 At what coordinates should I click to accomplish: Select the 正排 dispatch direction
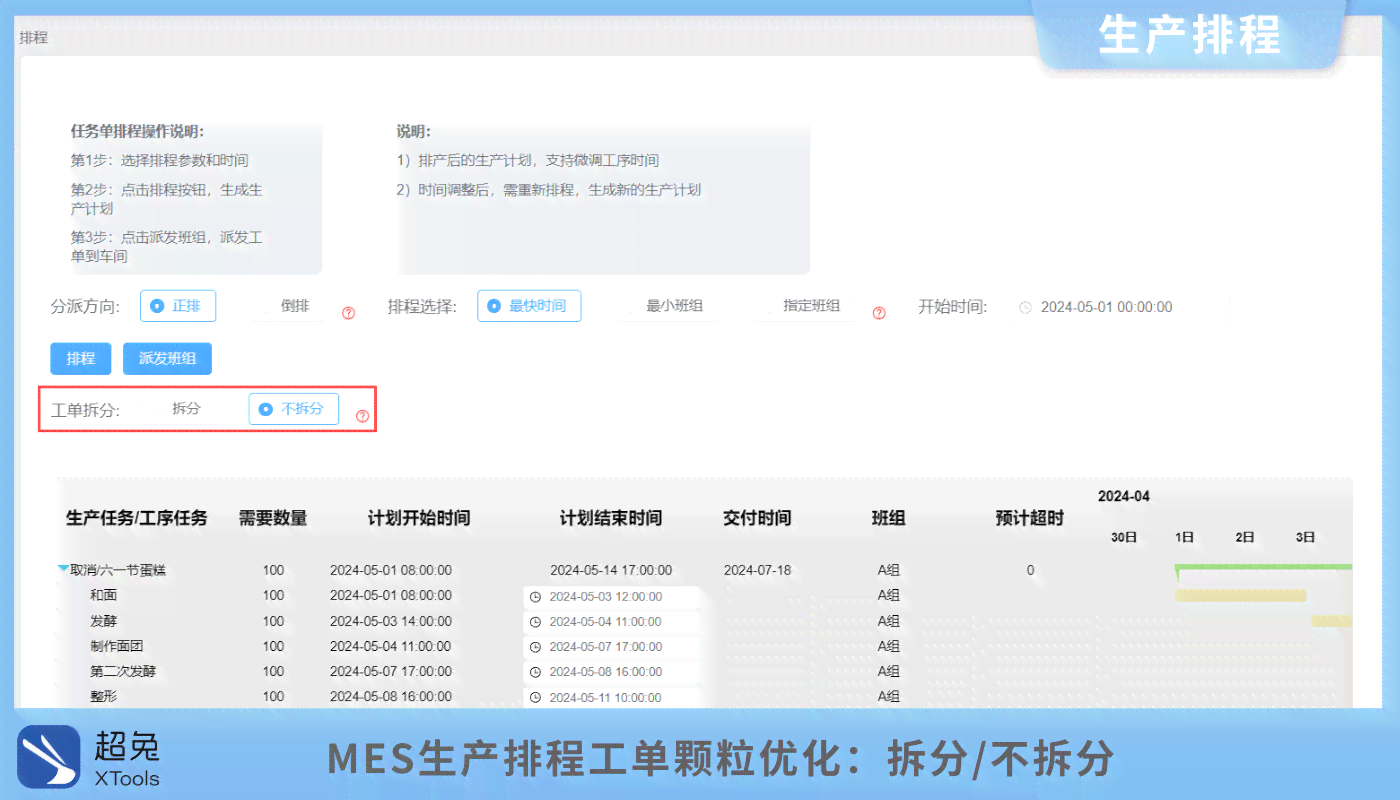(178, 306)
